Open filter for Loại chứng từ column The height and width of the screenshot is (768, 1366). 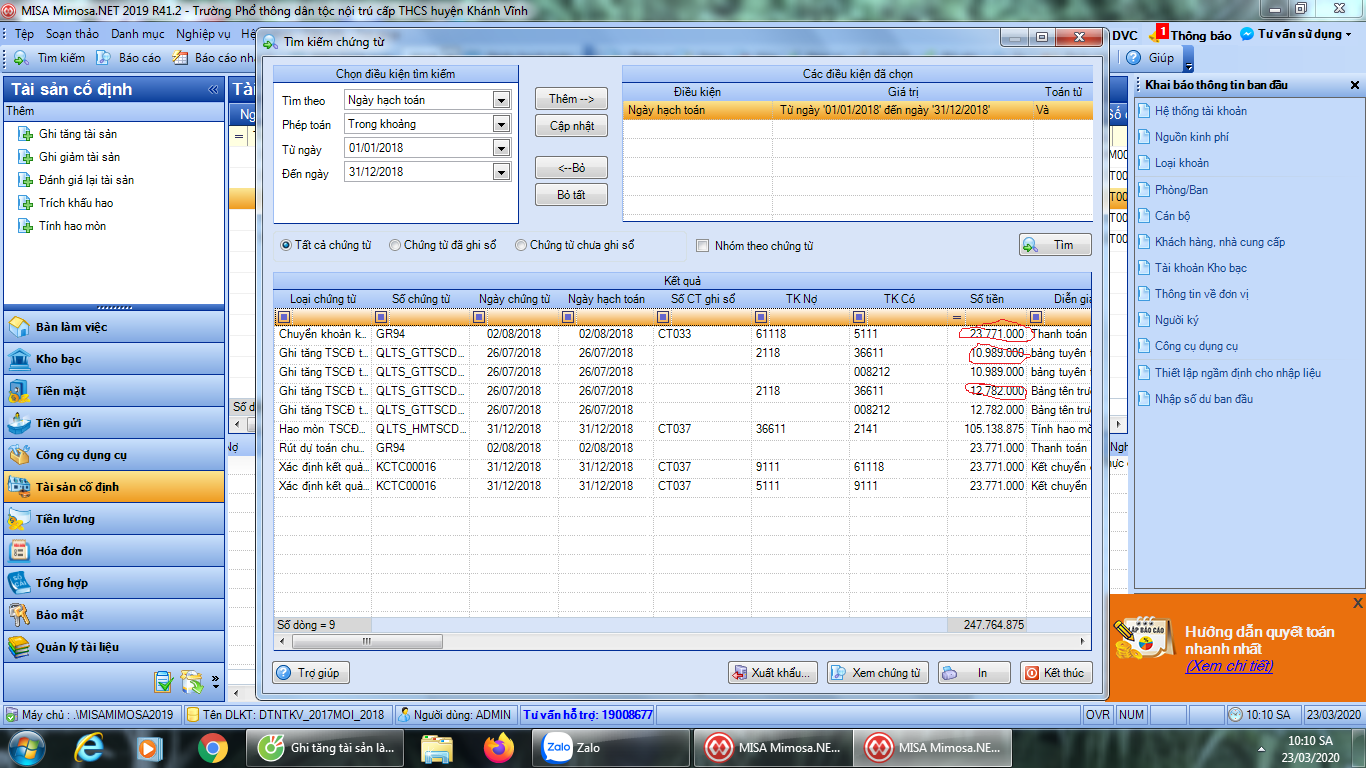(284, 317)
